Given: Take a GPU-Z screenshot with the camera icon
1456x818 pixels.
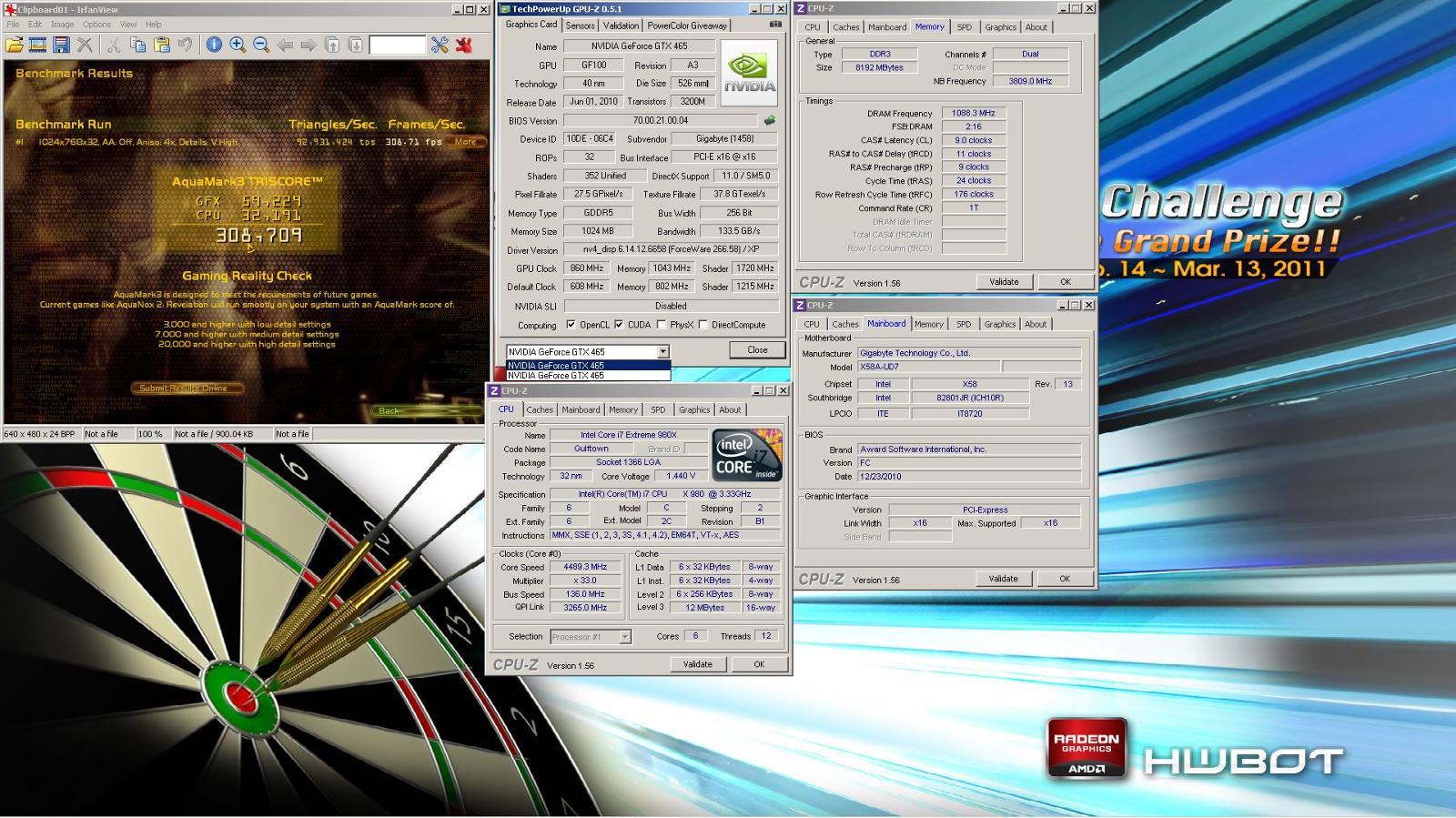Looking at the screenshot, I should coord(775,25).
